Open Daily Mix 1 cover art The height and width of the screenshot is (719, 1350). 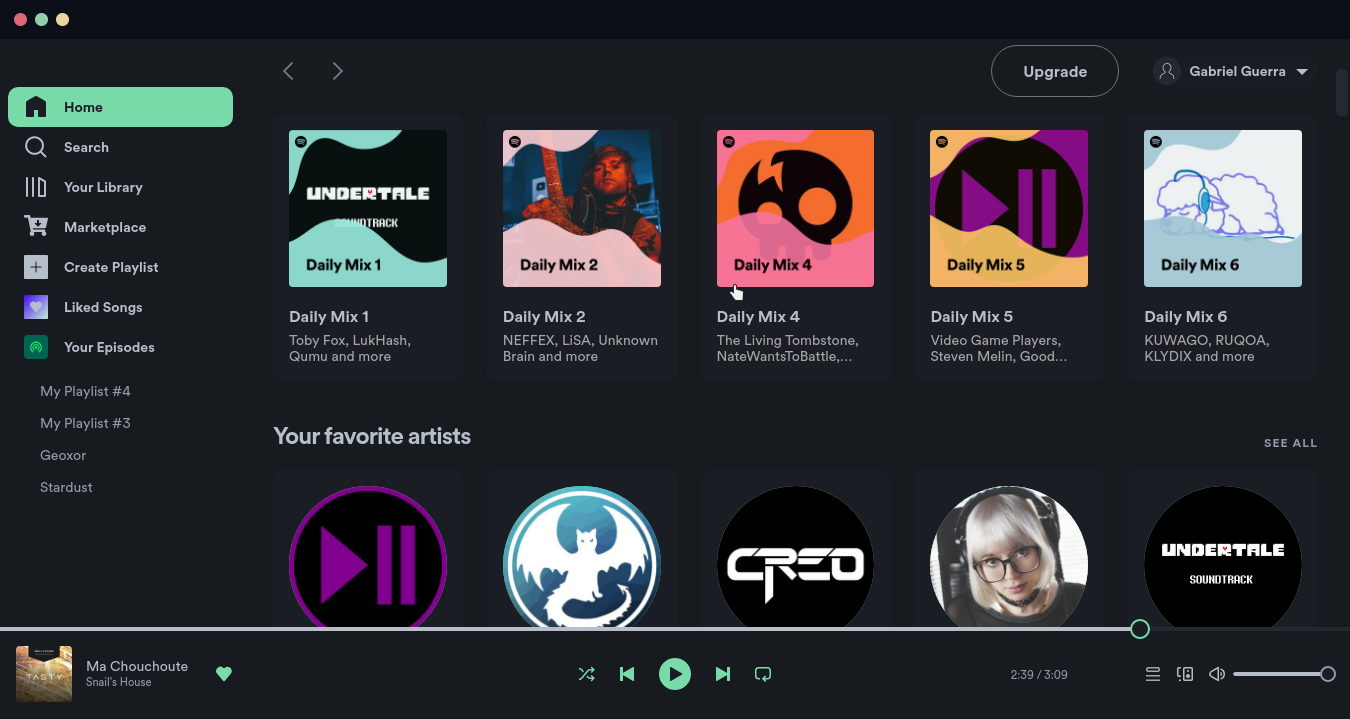click(x=368, y=208)
